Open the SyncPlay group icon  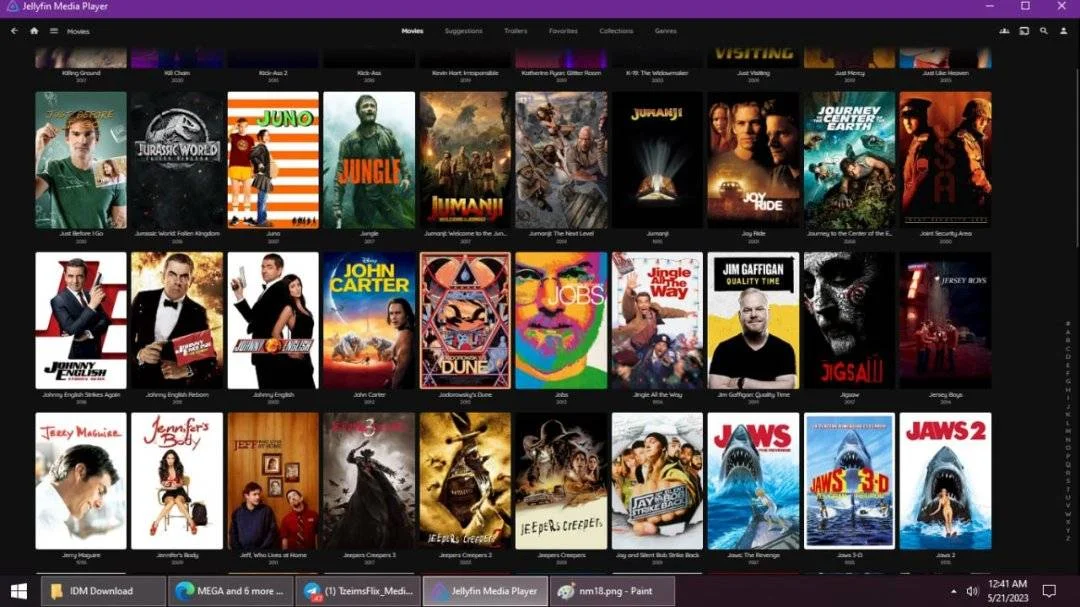pyautogui.click(x=1004, y=31)
